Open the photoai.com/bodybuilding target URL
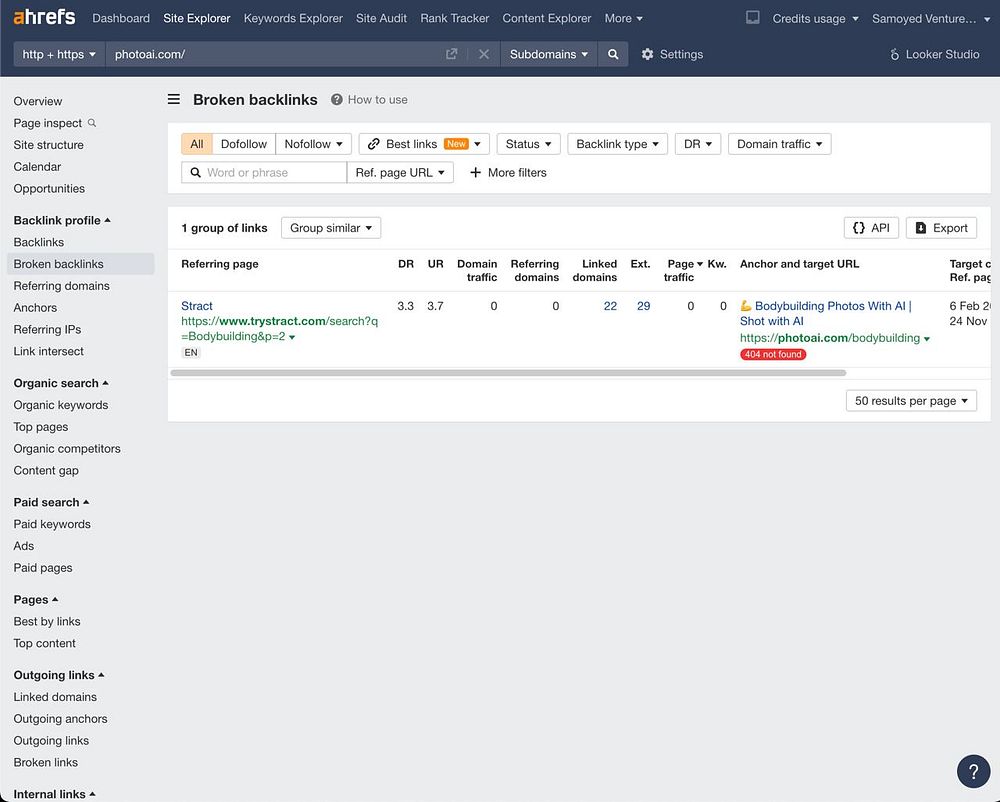Viewport: 1000px width, 802px height. point(830,338)
